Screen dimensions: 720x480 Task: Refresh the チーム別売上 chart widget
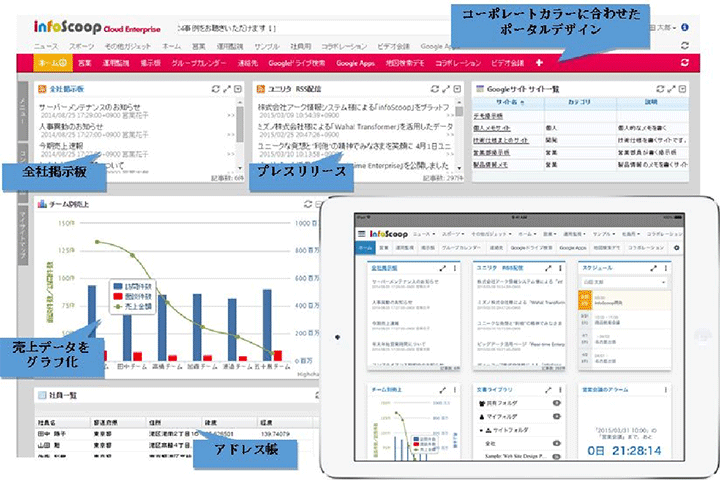pyautogui.click(x=308, y=204)
